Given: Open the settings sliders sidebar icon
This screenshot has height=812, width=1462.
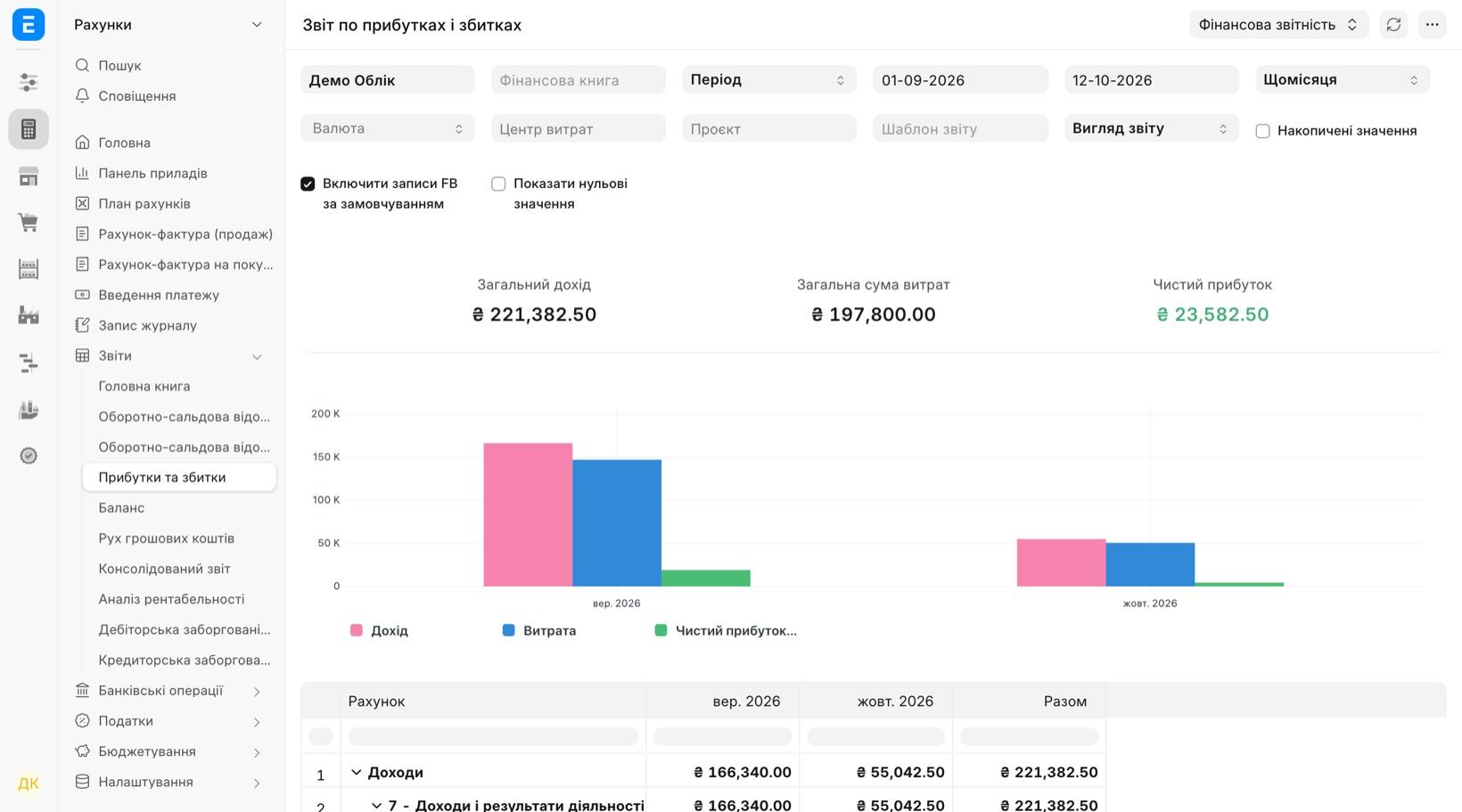Looking at the screenshot, I should pos(29,82).
